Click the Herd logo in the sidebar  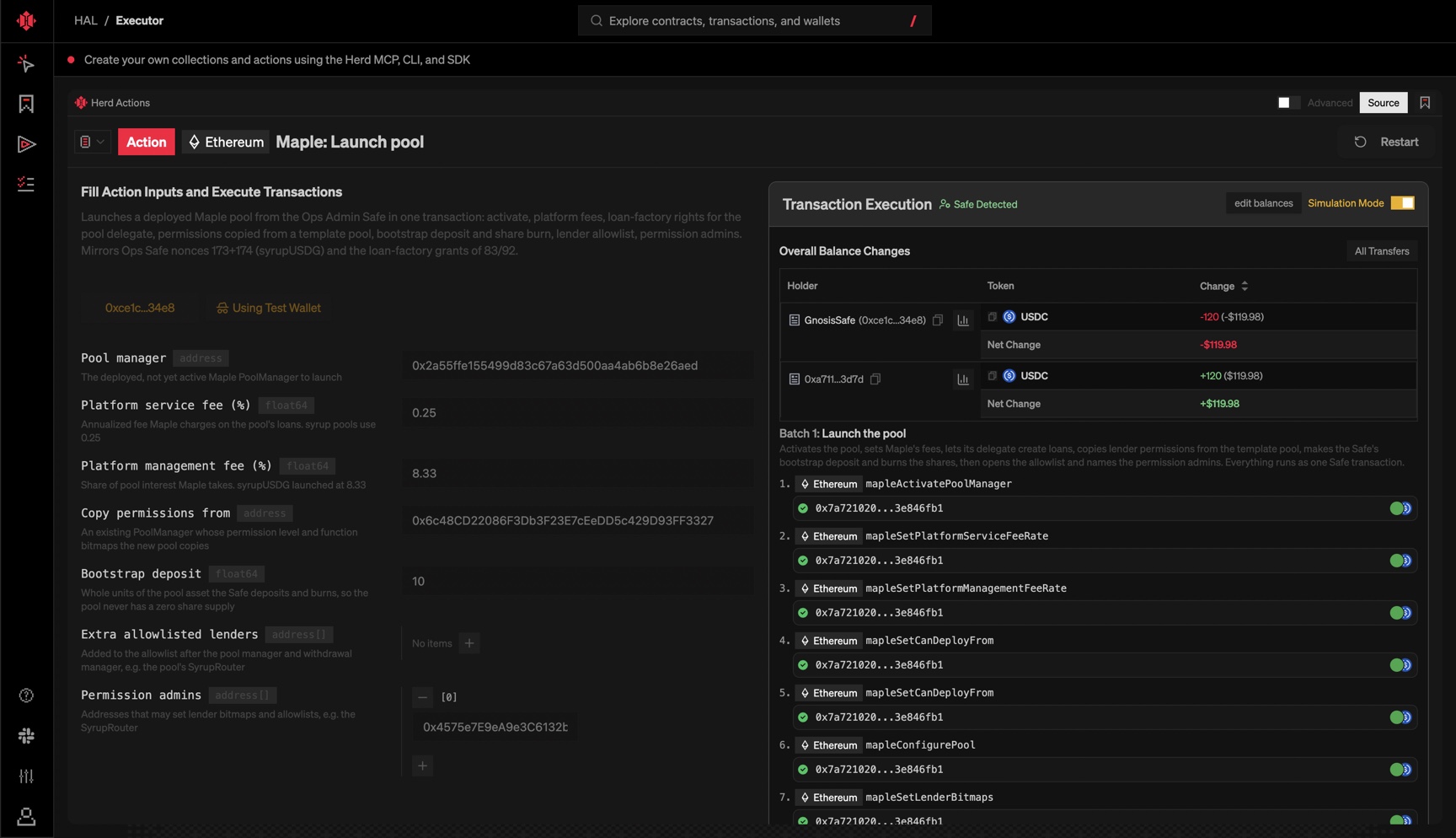26,20
